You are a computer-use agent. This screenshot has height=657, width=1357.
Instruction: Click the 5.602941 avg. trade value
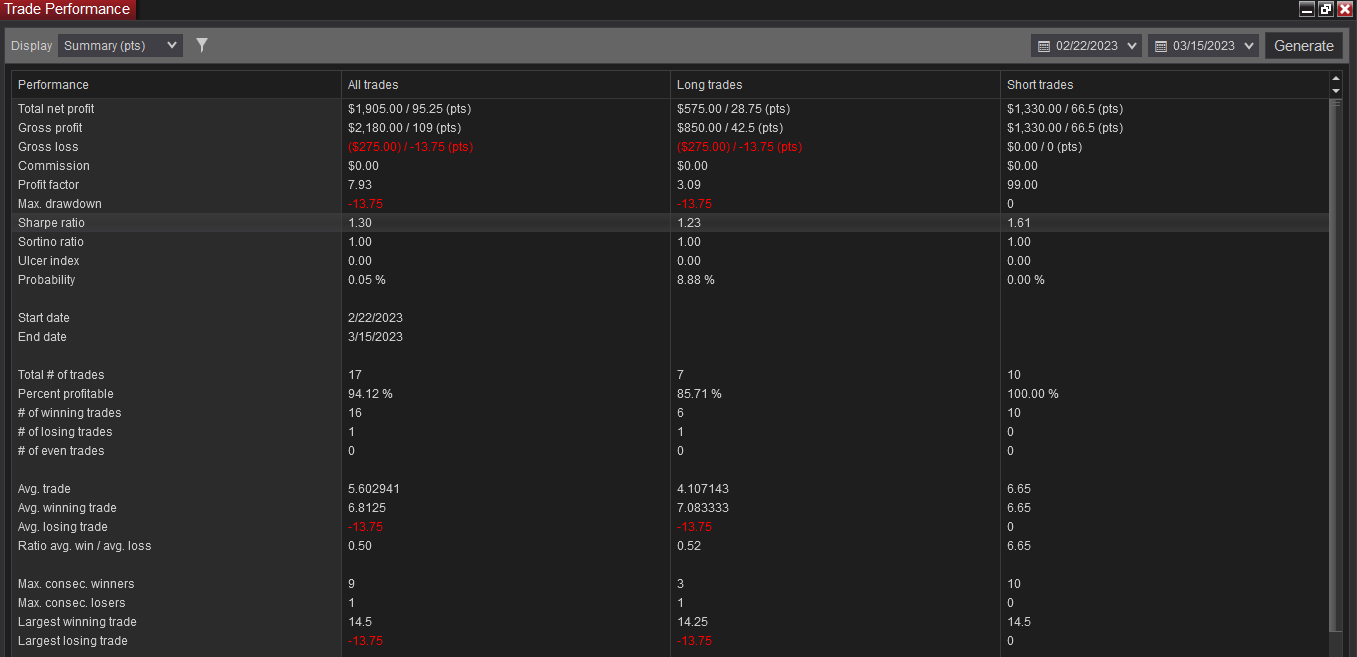(374, 489)
